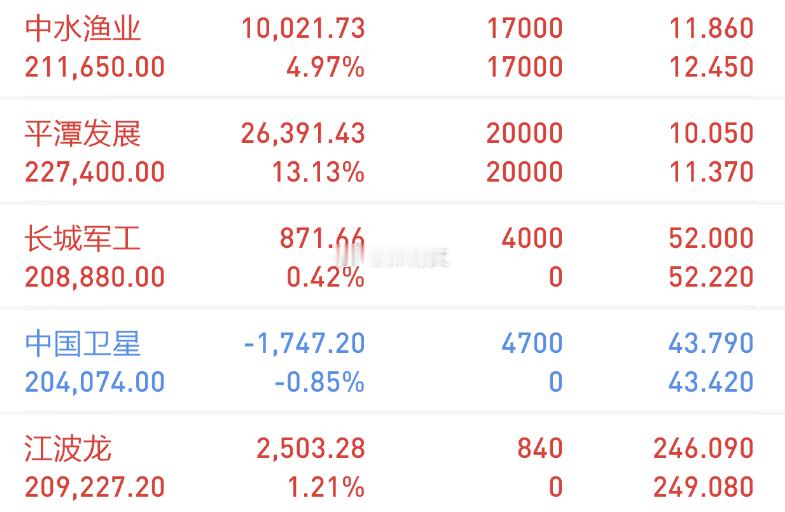This screenshot has height=512, width=785.
Task: Click 中水渔业 current price 12.450
Action: 712,67
